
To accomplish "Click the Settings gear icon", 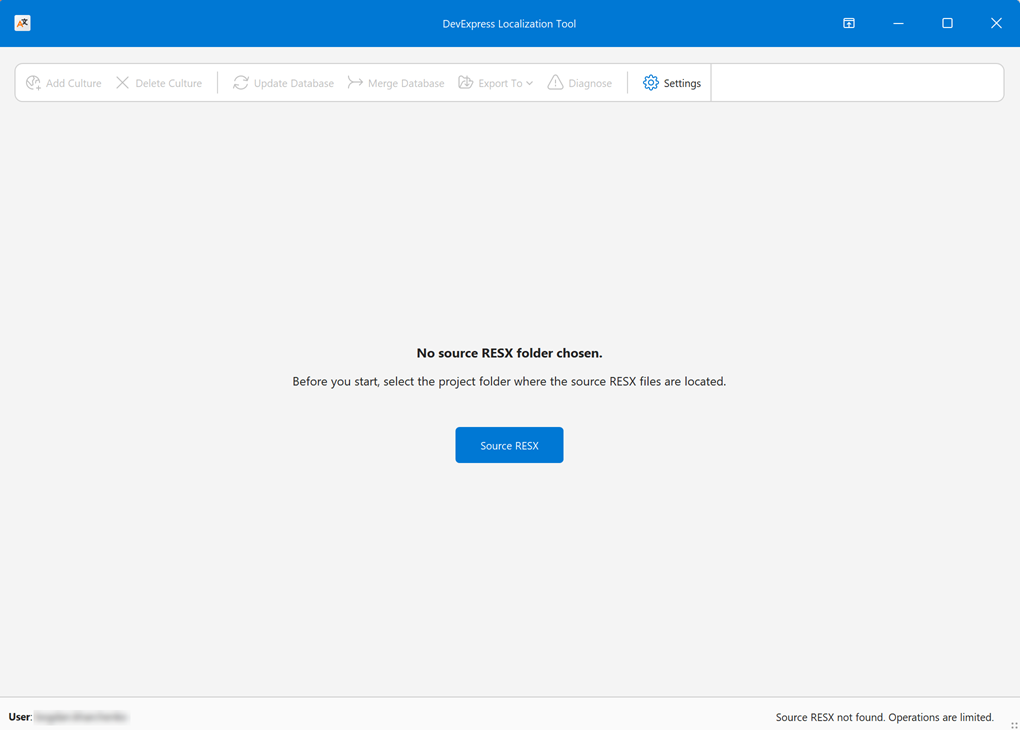I will tap(650, 83).
